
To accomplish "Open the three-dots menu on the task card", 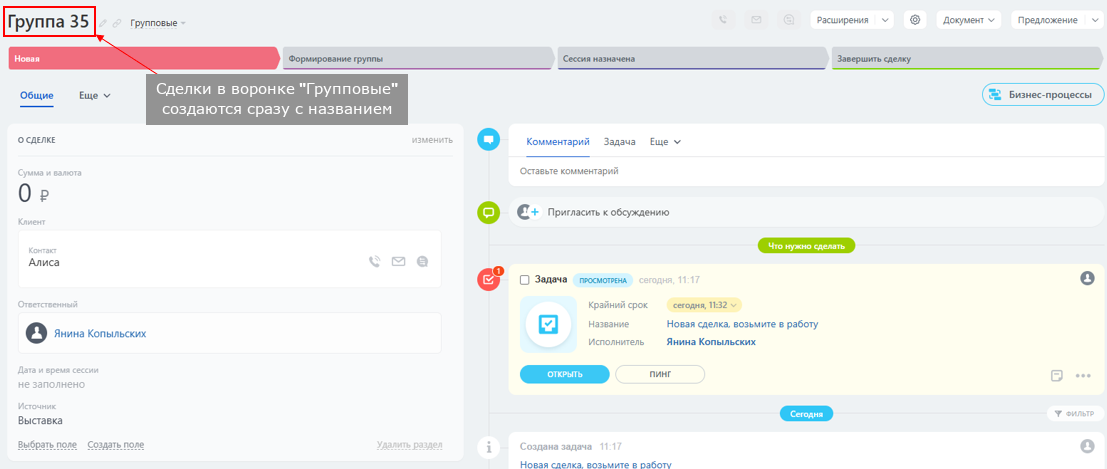I will click(x=1082, y=376).
